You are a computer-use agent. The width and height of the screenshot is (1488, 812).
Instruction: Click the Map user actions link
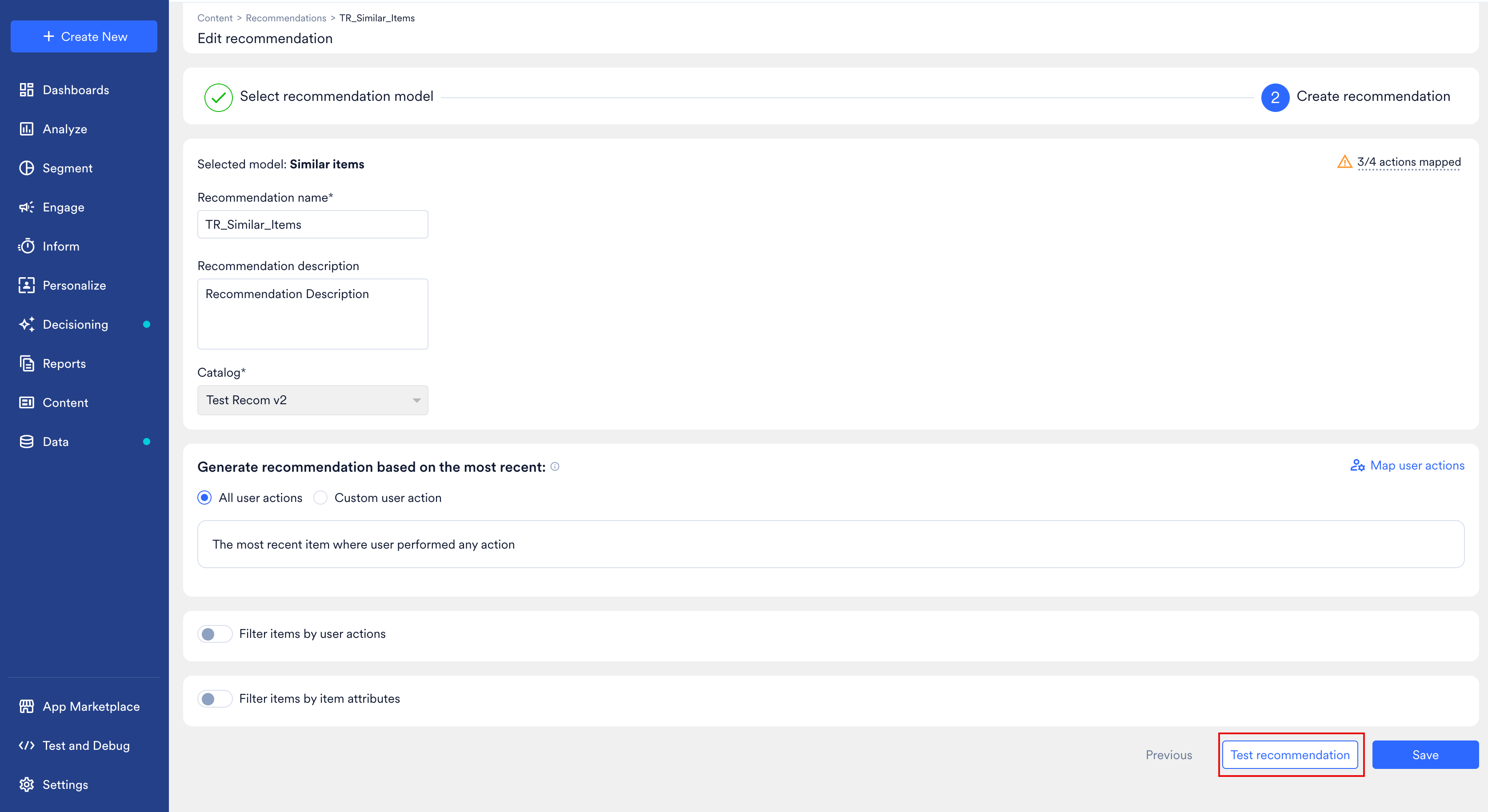[1407, 466]
